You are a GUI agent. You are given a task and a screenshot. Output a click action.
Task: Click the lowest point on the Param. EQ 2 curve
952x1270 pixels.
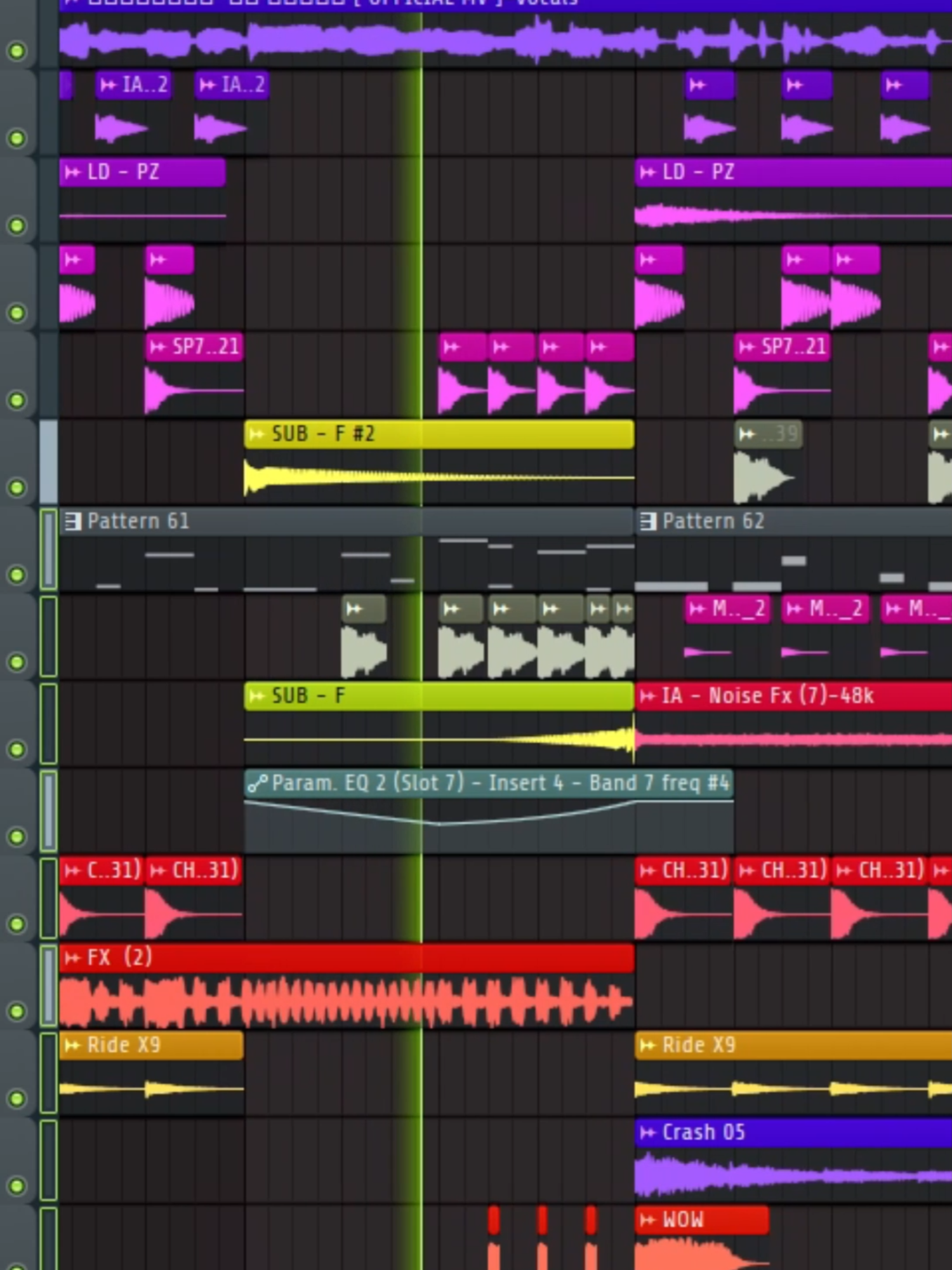click(x=439, y=824)
